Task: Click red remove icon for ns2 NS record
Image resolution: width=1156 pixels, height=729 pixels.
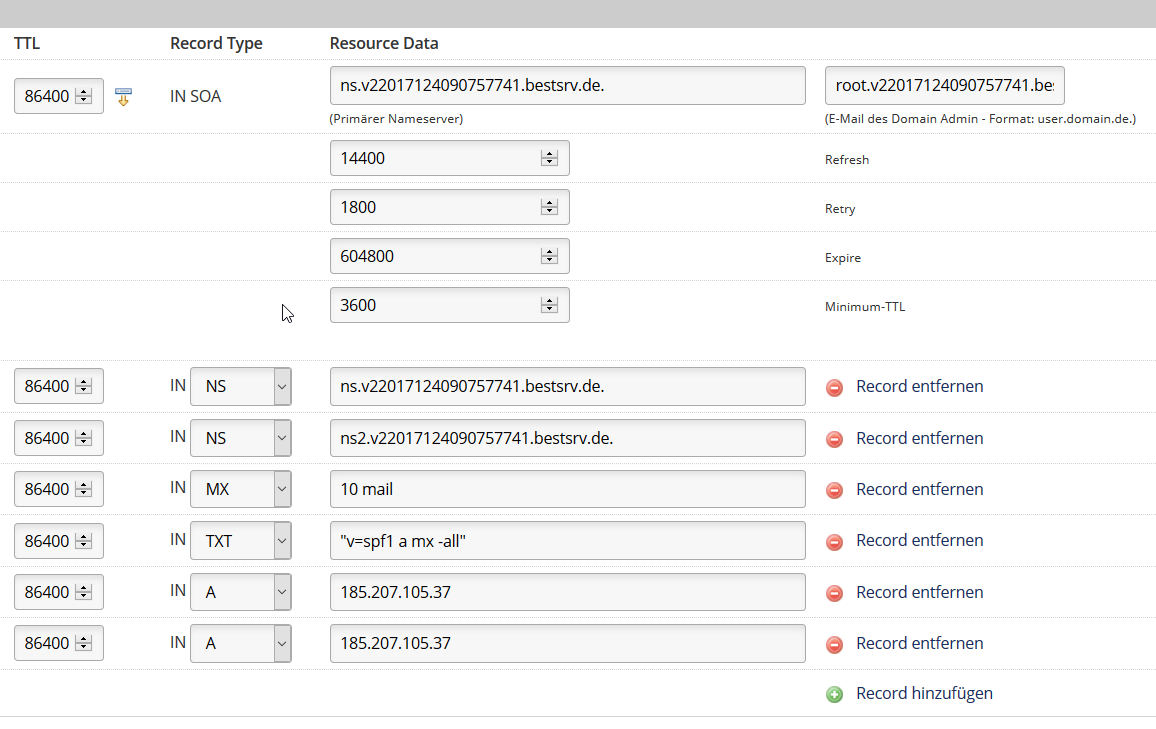Action: coord(834,439)
